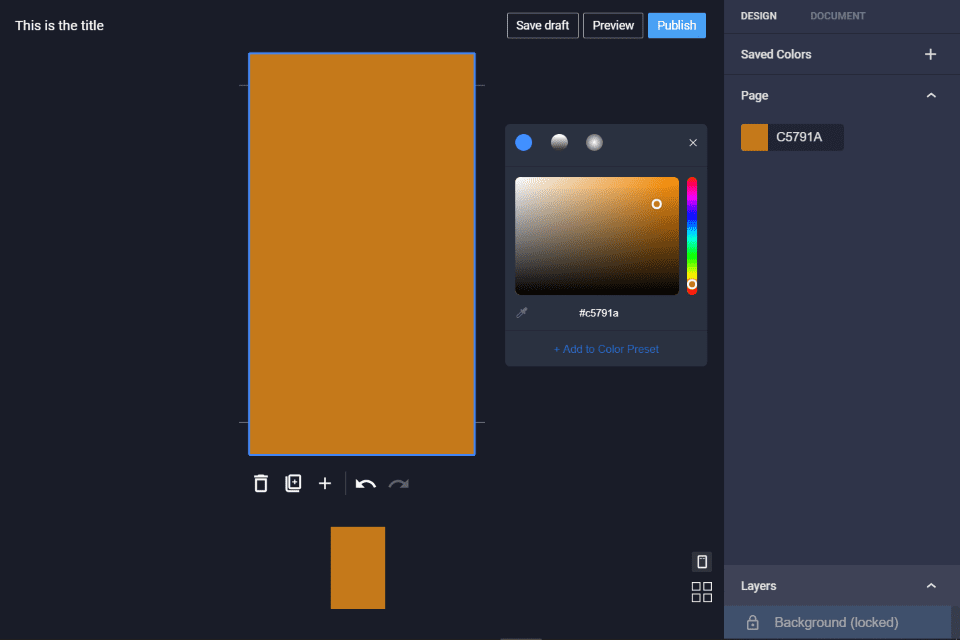960x640 pixels.
Task: Select the orange page thumbnail below canvas
Action: pos(358,567)
